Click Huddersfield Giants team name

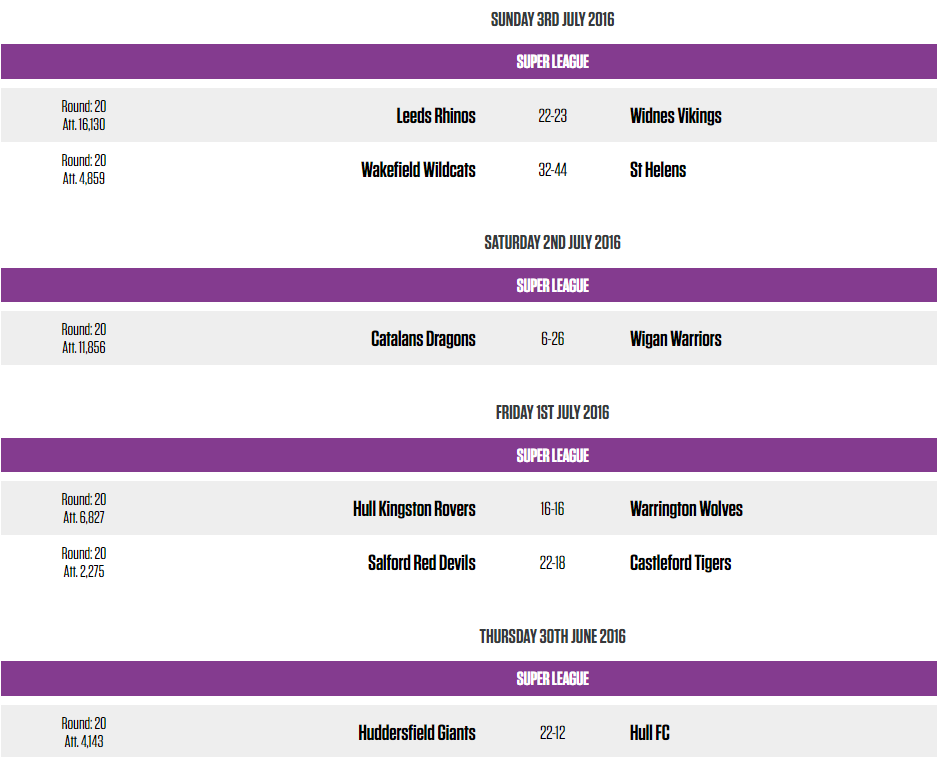pyautogui.click(x=417, y=733)
